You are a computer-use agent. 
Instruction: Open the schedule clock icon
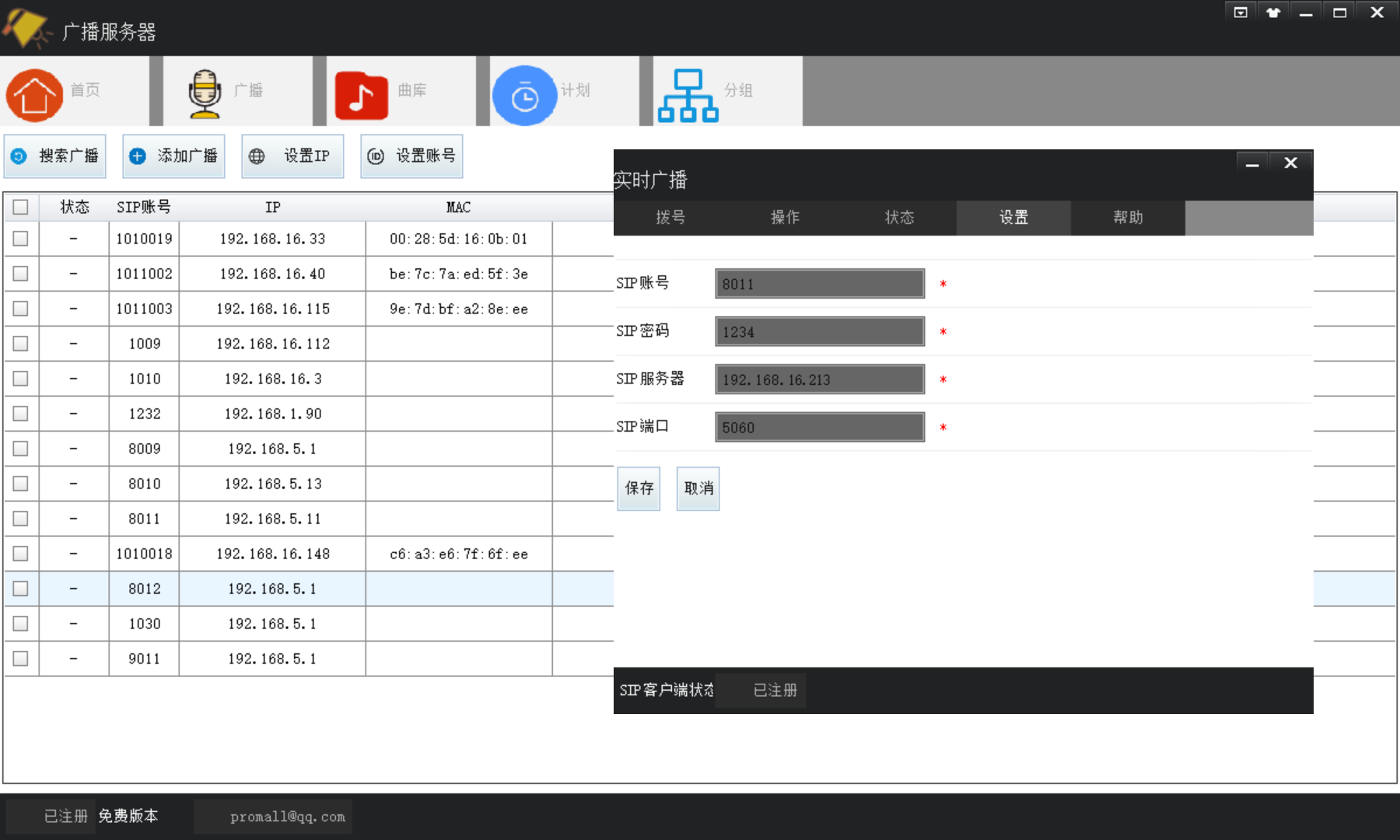coord(524,96)
